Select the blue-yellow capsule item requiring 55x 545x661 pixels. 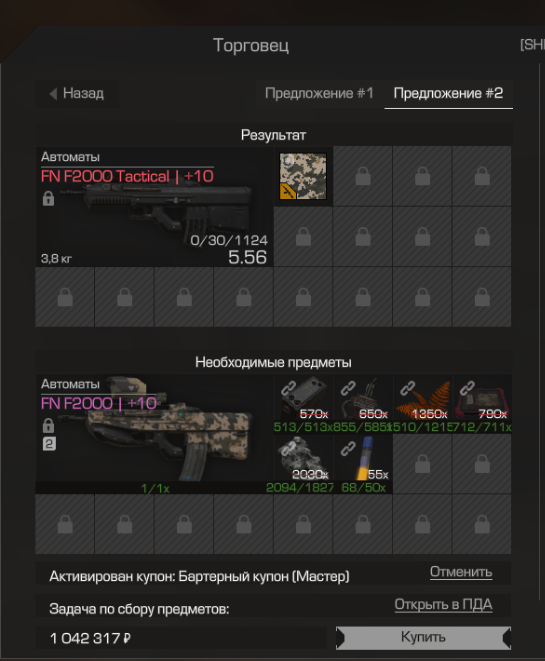click(363, 464)
